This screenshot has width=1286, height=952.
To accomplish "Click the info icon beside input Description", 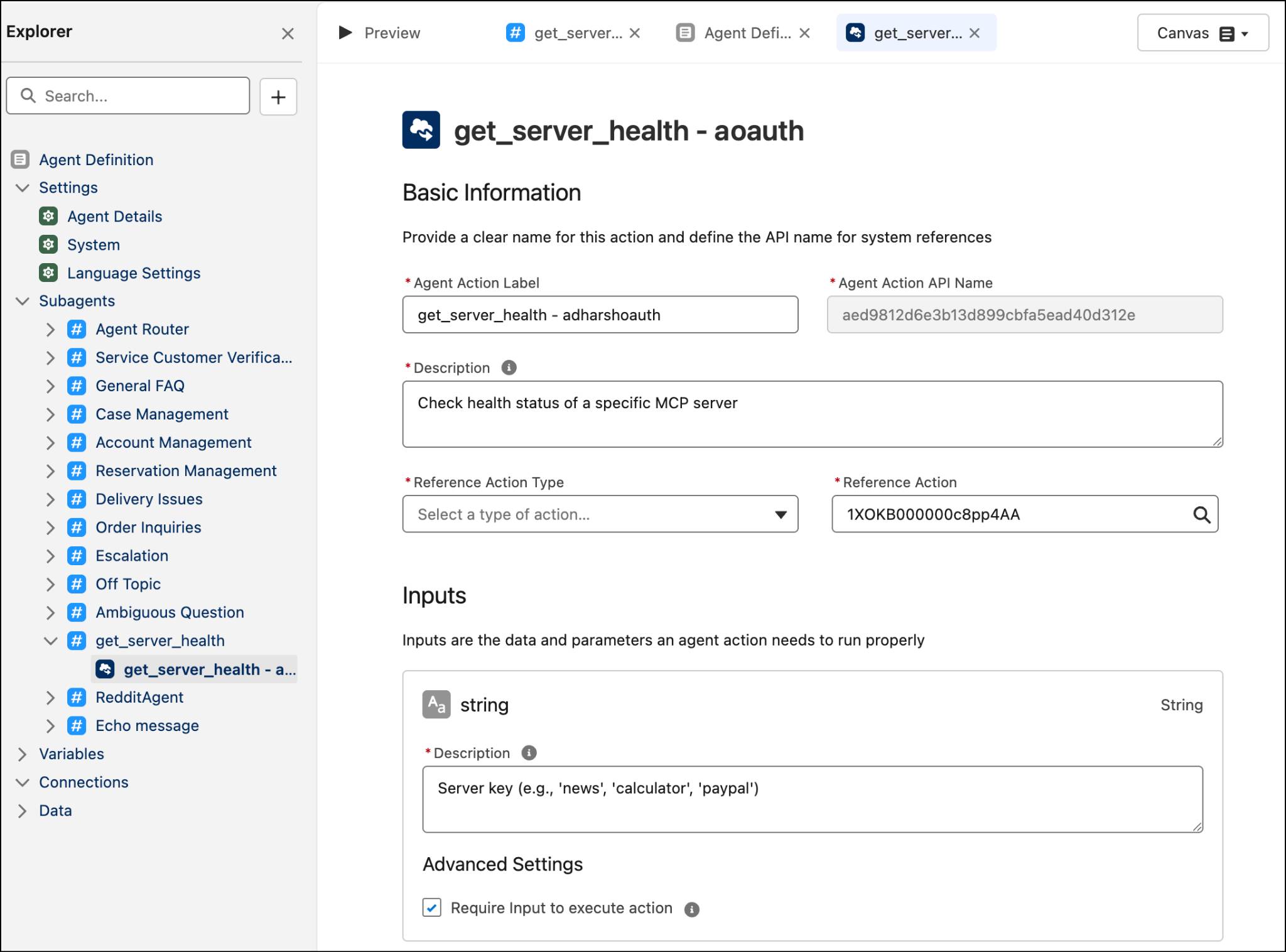I will 529,752.
